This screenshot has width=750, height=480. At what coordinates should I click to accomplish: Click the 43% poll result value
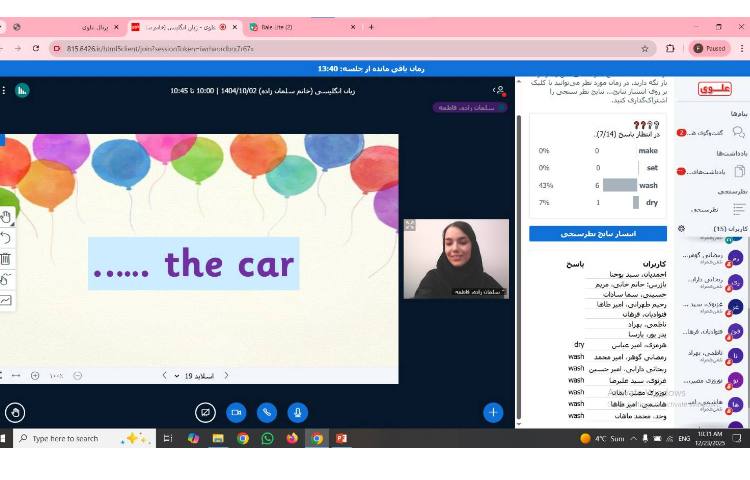546,185
